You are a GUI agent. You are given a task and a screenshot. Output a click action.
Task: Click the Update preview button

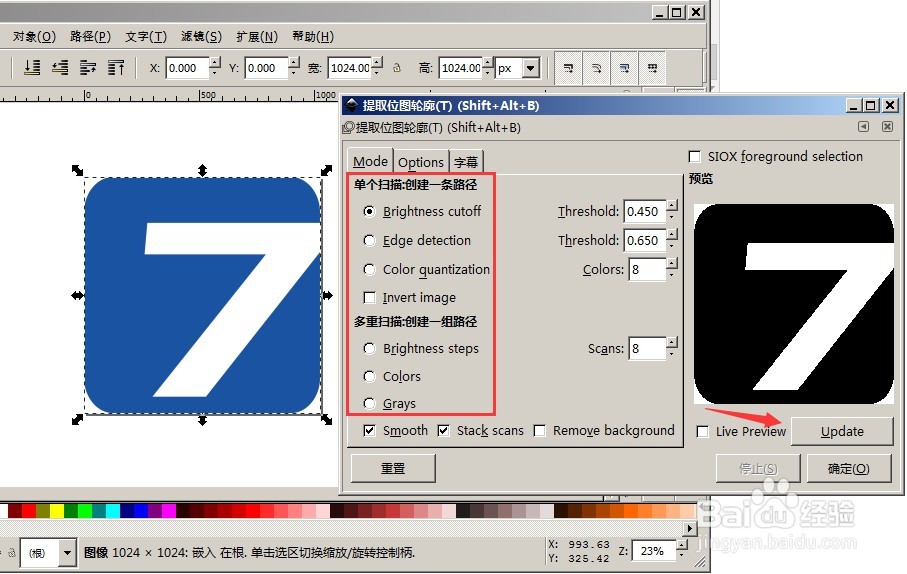click(x=842, y=432)
